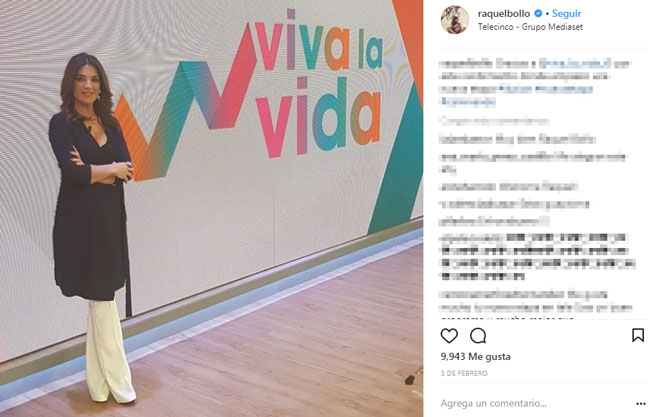The height and width of the screenshot is (417, 650).
Task: Open the raquelbollo username link
Action: pos(504,13)
